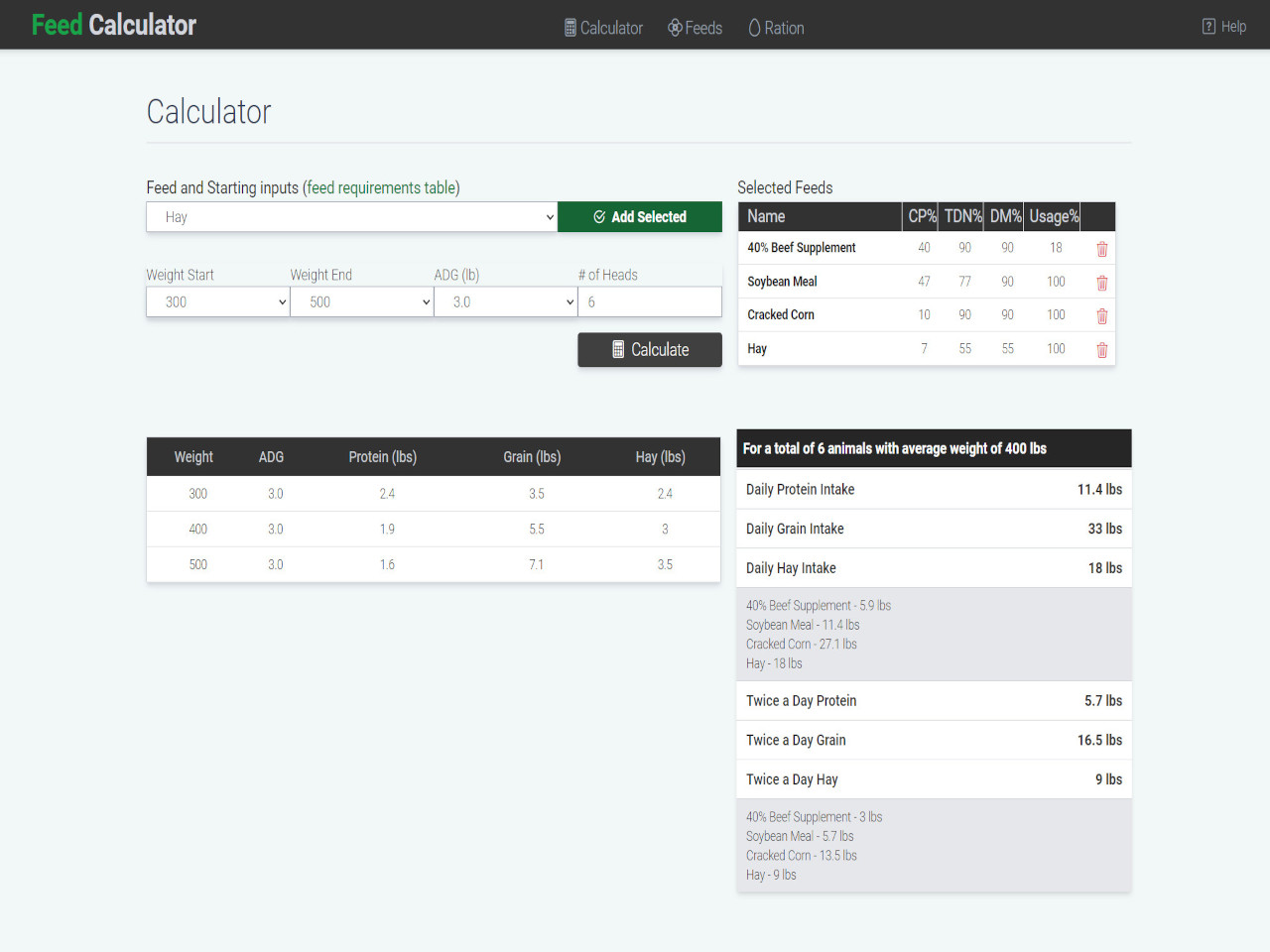This screenshot has width=1270, height=952.
Task: Expand the Weight End dropdown
Action: pyautogui.click(x=361, y=301)
